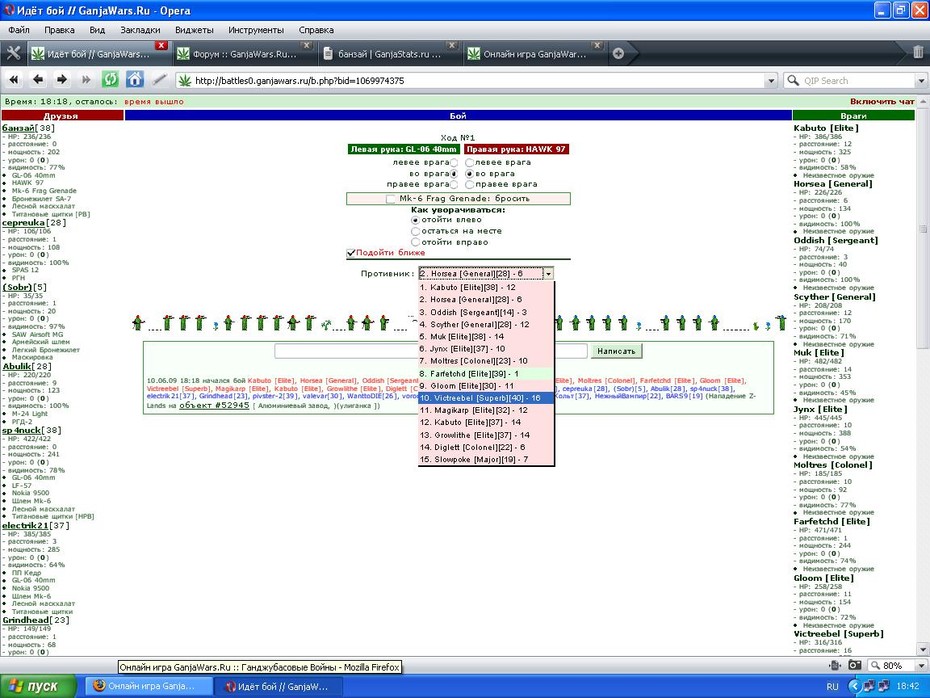Open the Opera panels wrench icon
The height and width of the screenshot is (698, 930).
13,53
